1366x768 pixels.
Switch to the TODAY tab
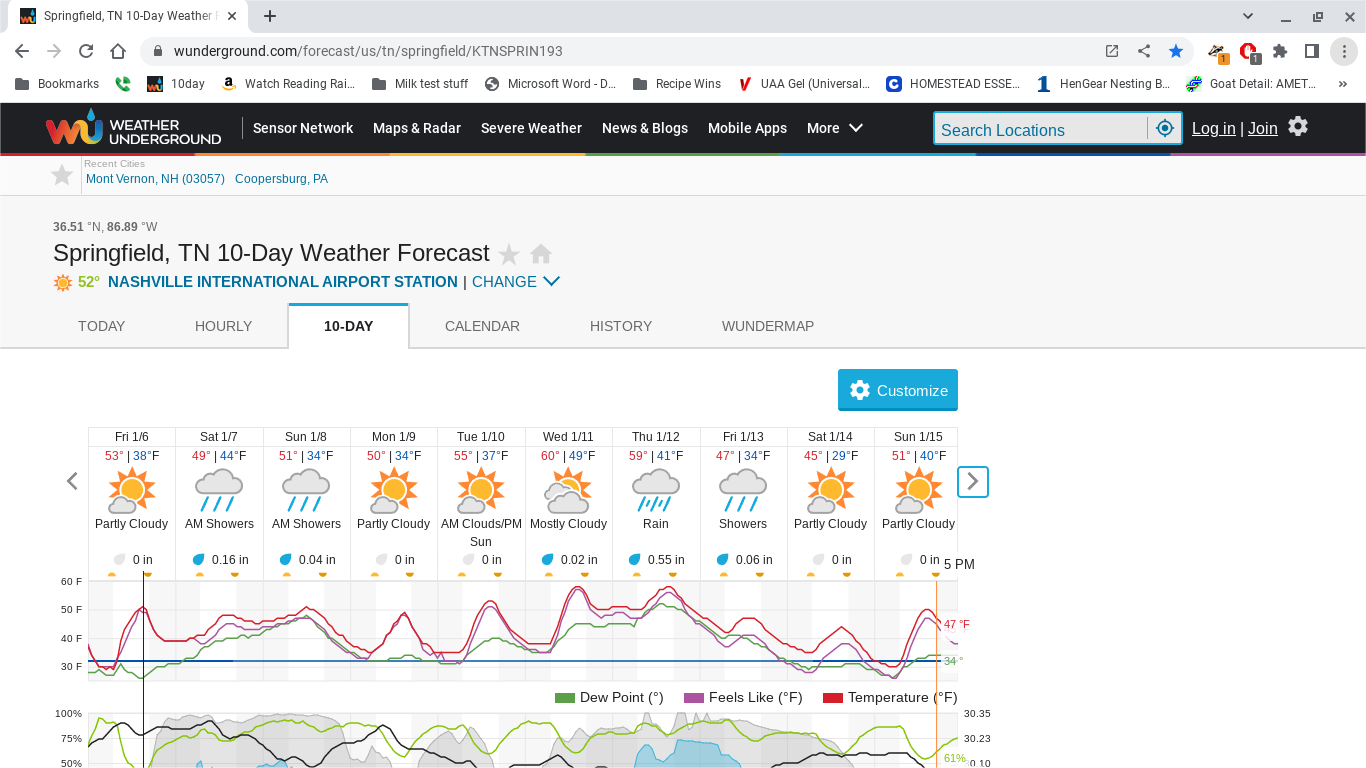click(x=102, y=326)
